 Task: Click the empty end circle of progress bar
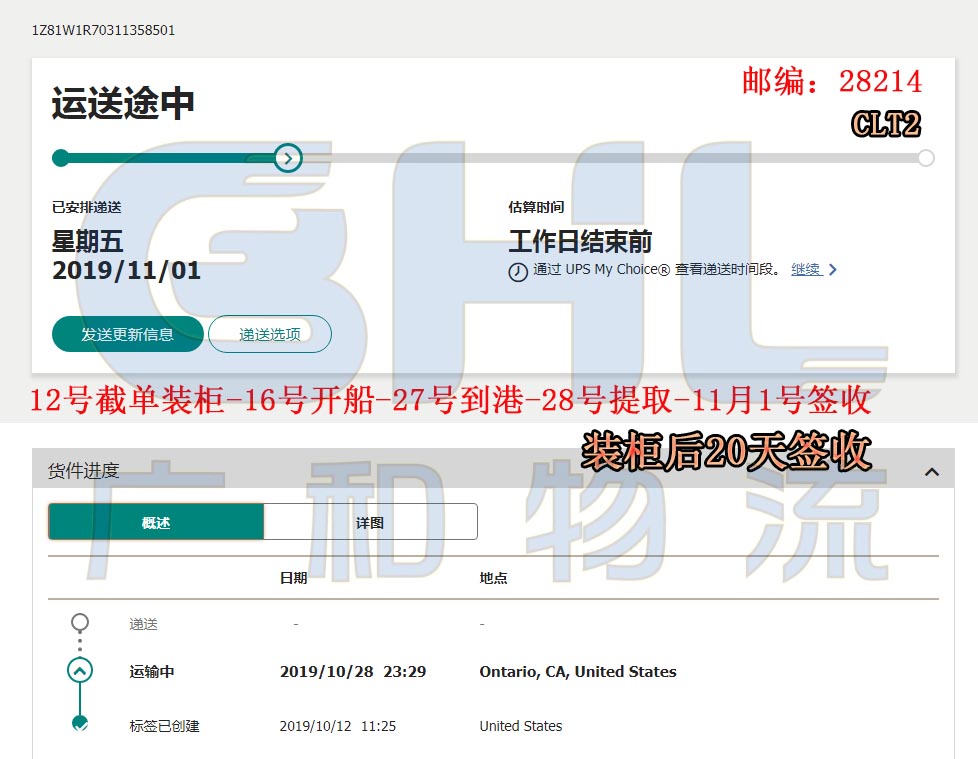coord(926,158)
